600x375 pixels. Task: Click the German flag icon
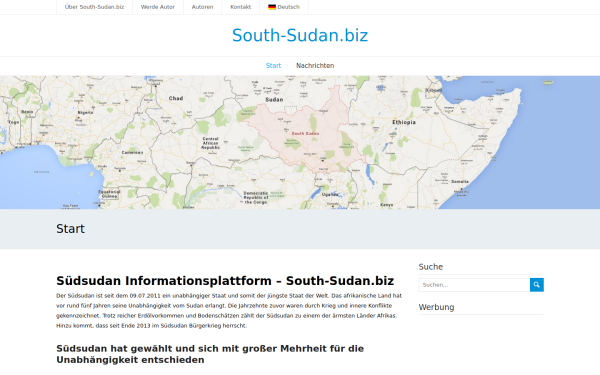pos(272,7)
